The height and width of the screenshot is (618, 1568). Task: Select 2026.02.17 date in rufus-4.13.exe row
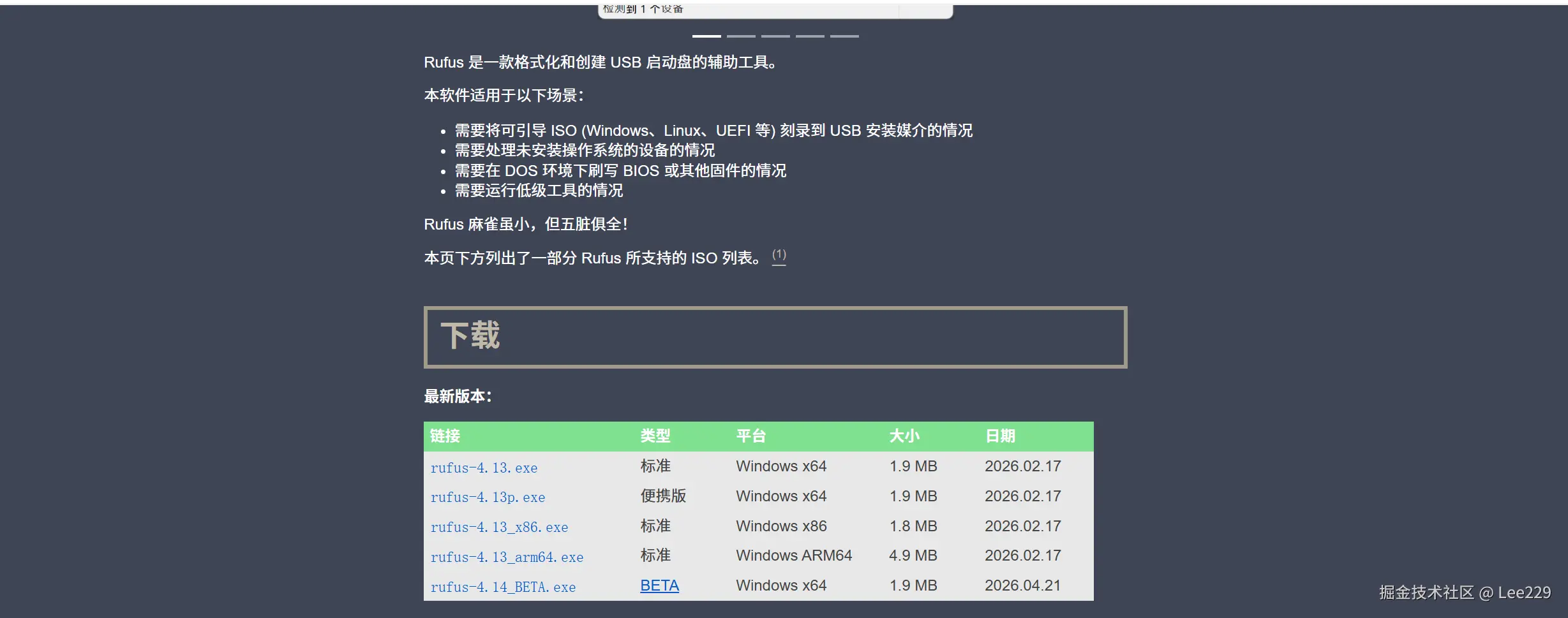(x=1023, y=466)
